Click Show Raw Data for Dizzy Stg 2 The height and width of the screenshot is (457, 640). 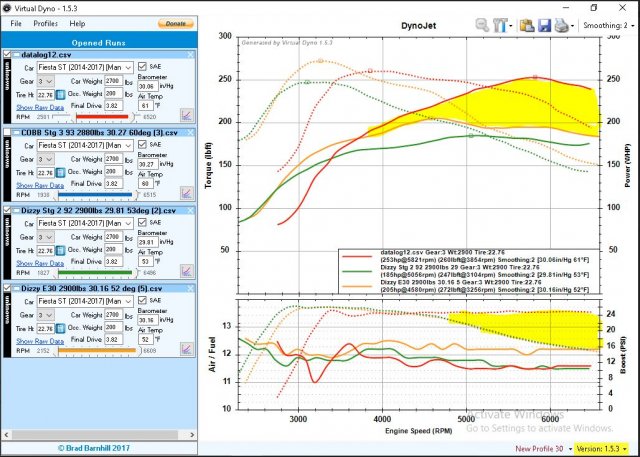tap(40, 263)
